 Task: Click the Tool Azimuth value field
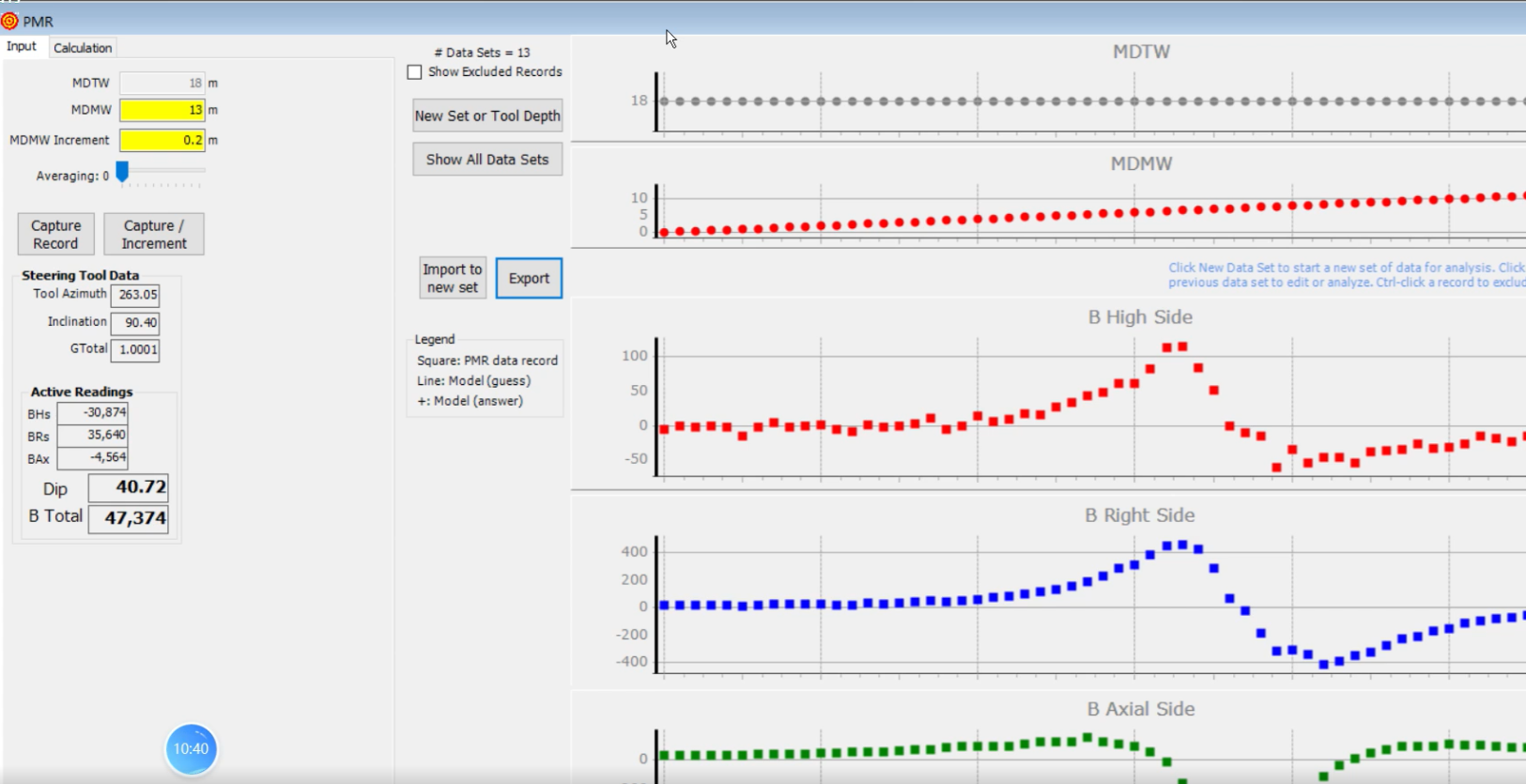tap(135, 295)
